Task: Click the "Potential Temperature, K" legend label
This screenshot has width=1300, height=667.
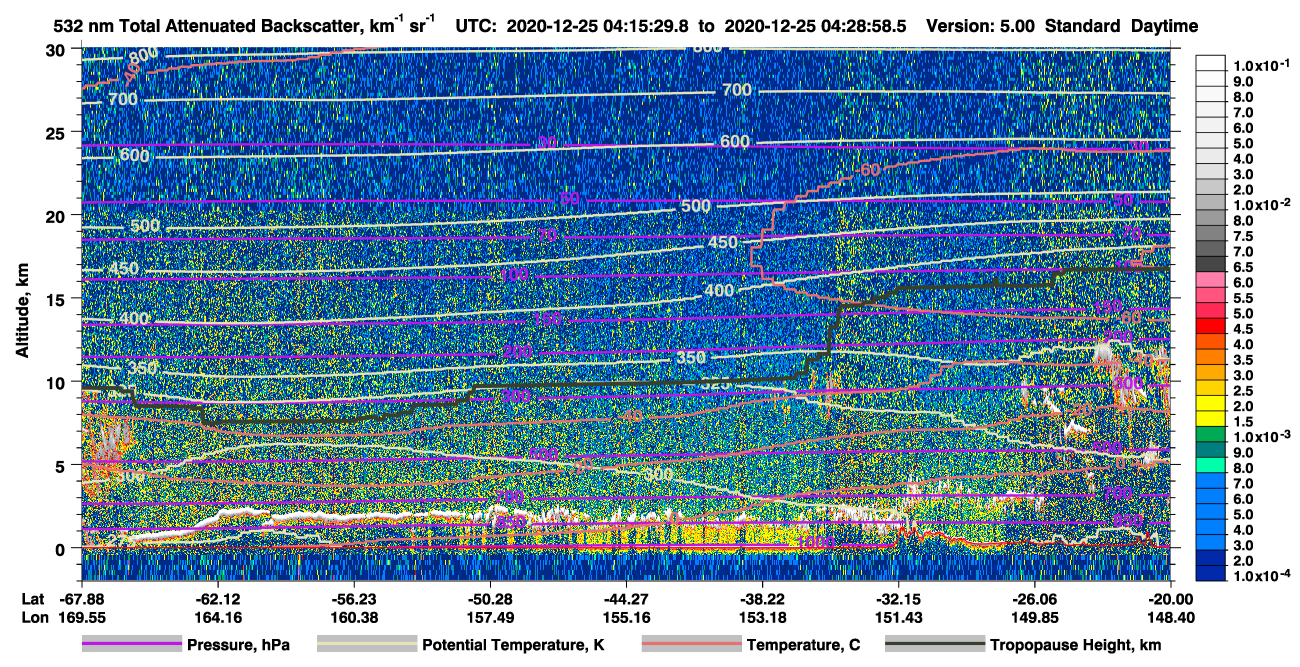Action: [x=512, y=645]
